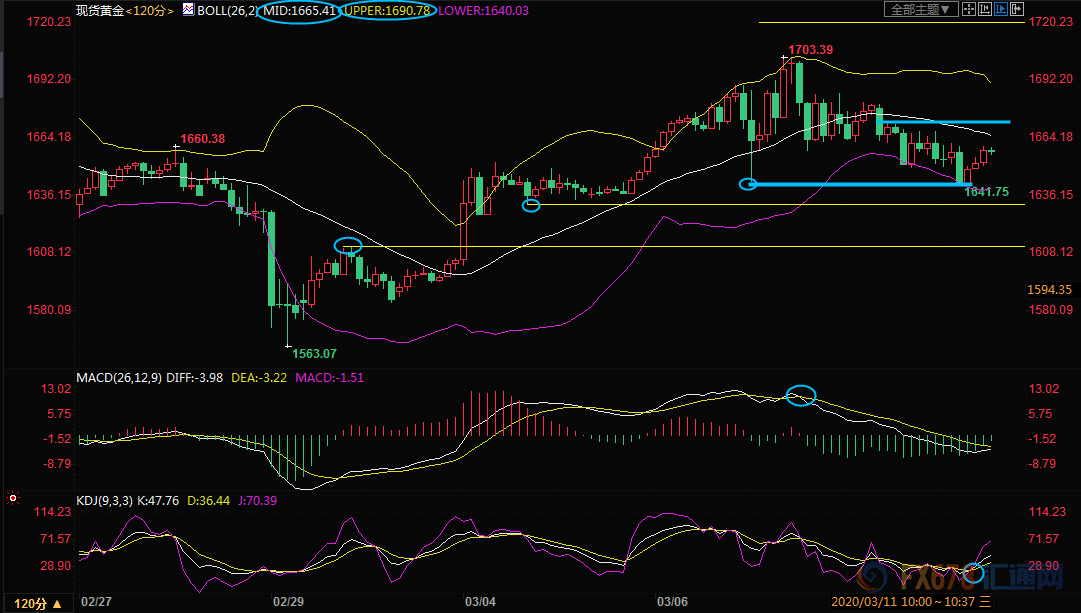The height and width of the screenshot is (613, 1081).
Task: Click the 1703.39 high price label
Action: pos(810,50)
